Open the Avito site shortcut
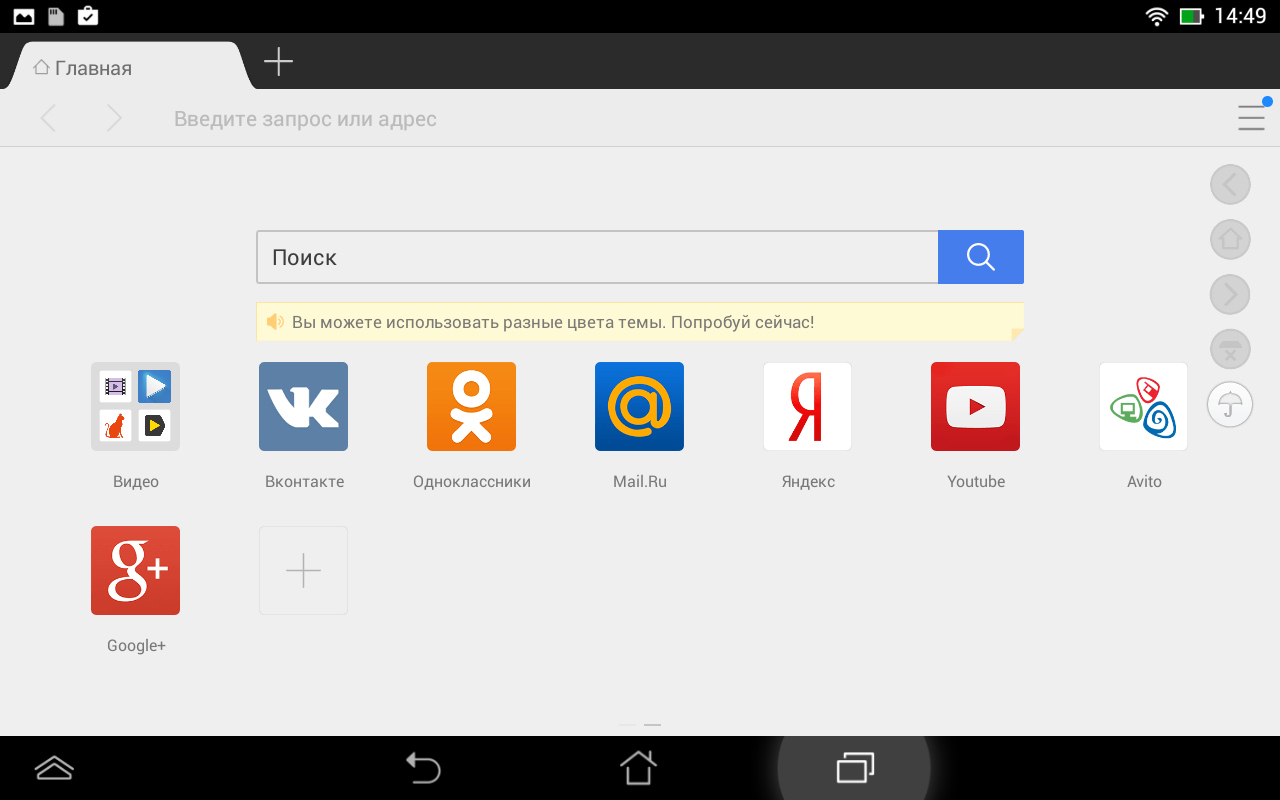 coord(1143,406)
